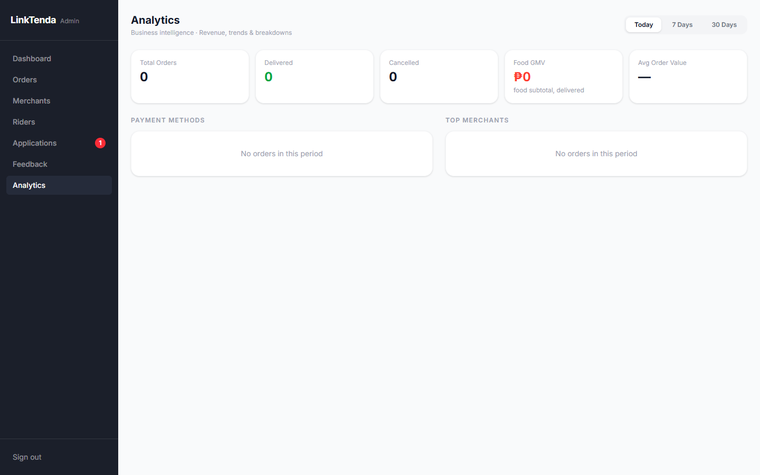This screenshot has width=760, height=475.
Task: Open the Merchants section
Action: point(59,101)
